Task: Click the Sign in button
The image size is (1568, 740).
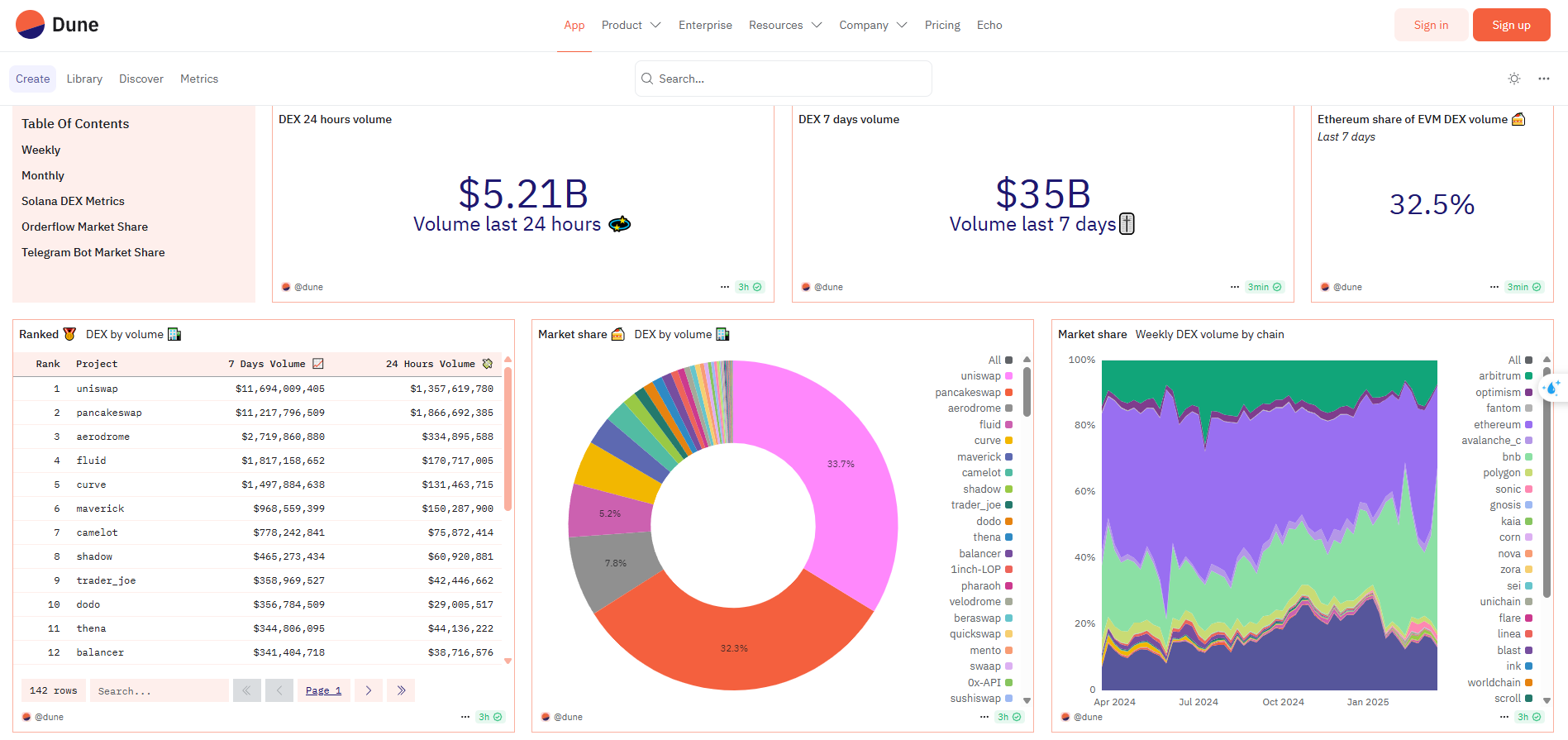Action: (x=1431, y=25)
